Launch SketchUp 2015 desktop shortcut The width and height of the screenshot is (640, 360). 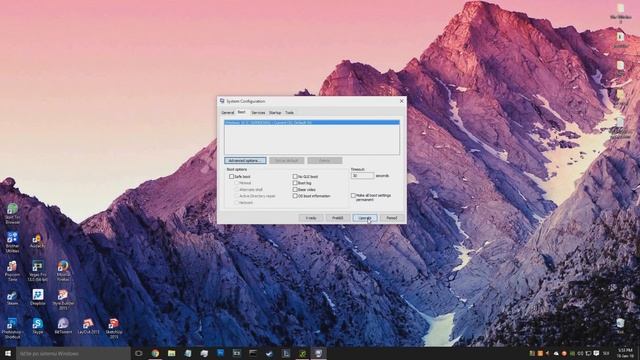[114, 327]
